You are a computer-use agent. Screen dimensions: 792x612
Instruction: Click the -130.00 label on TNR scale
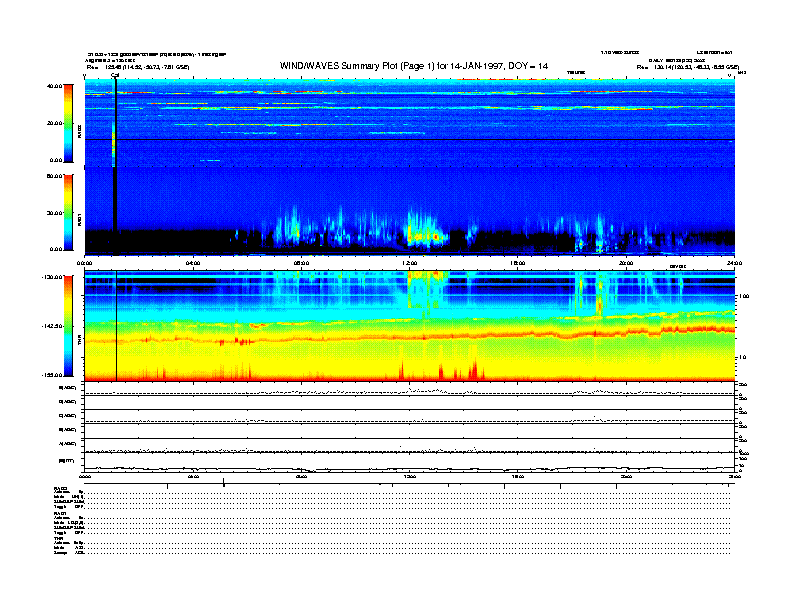pyautogui.click(x=52, y=276)
